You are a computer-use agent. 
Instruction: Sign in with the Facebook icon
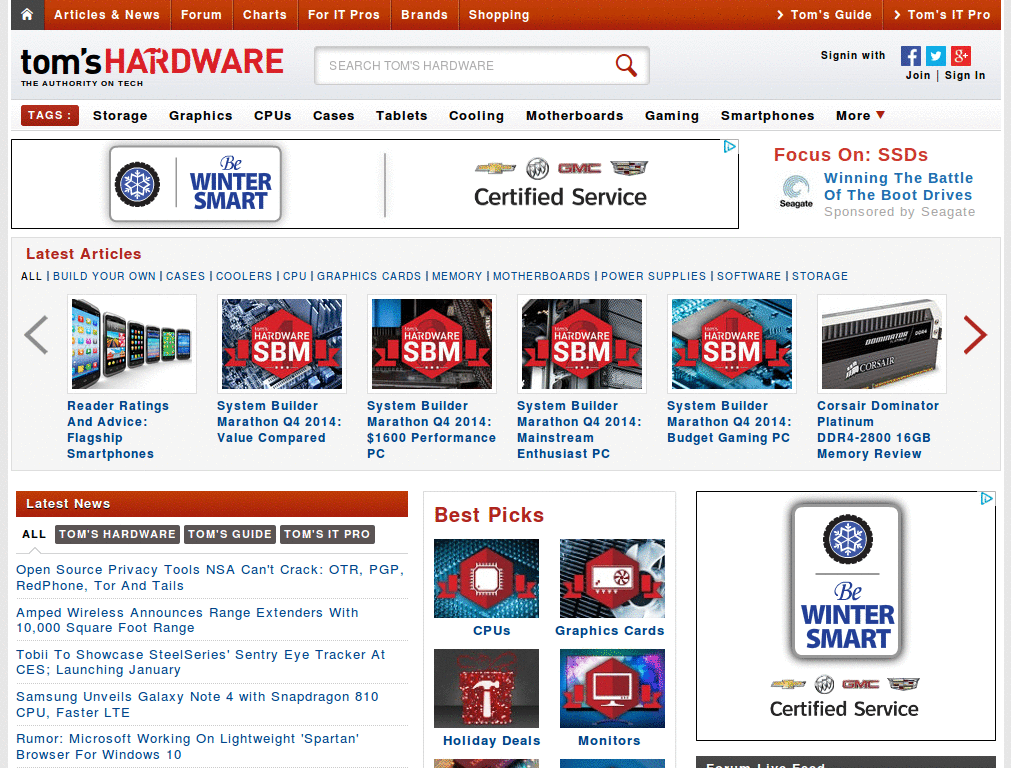coord(911,56)
